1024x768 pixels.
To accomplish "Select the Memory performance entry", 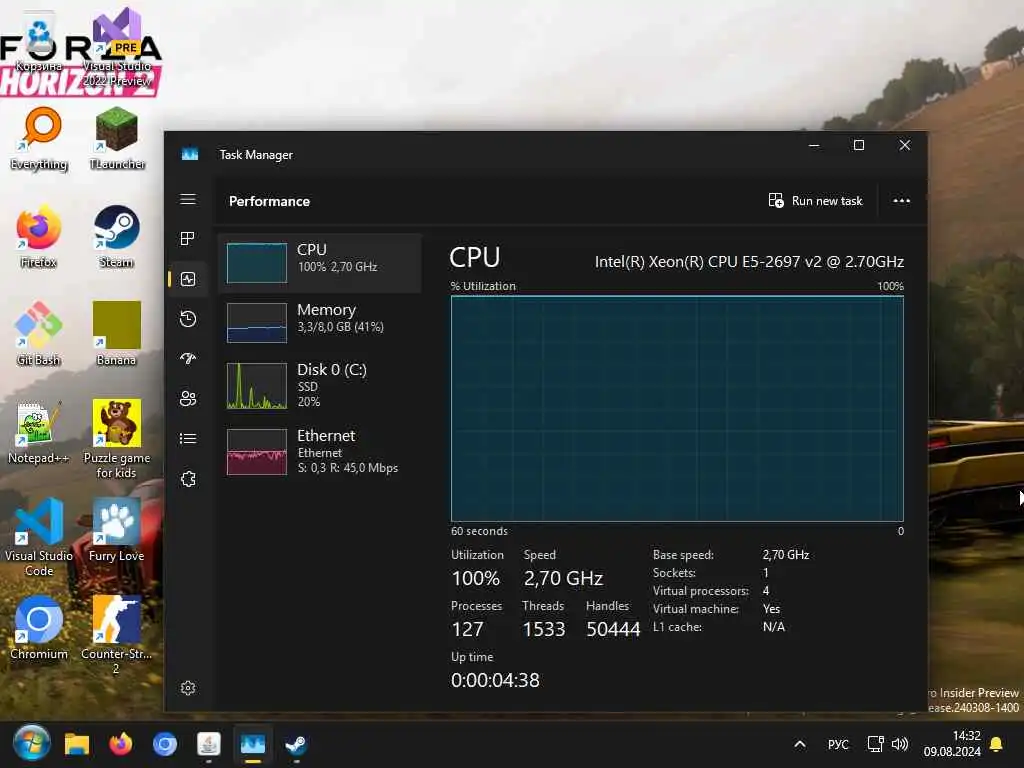I will click(x=319, y=323).
